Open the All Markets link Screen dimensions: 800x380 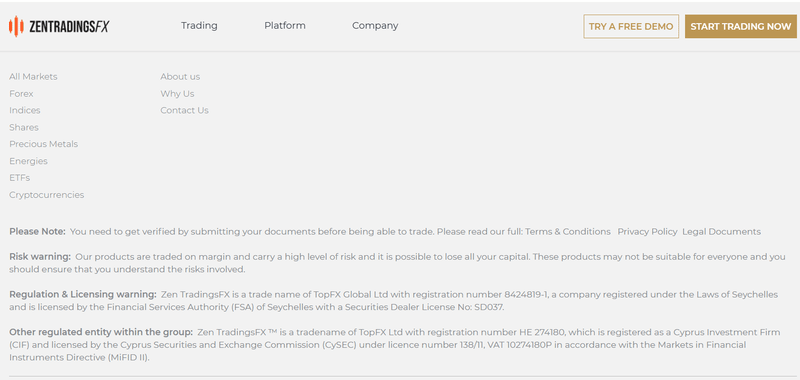[33, 77]
